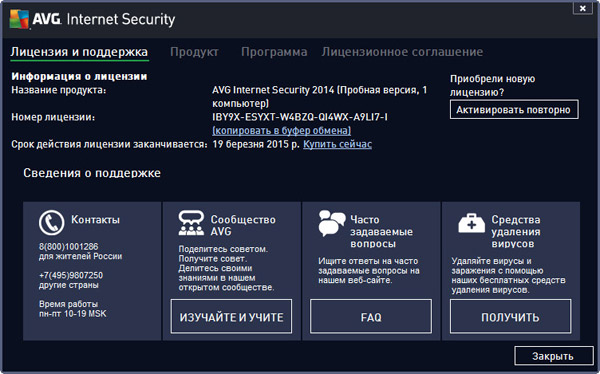The height and width of the screenshot is (374, 600).
Task: Click the speech bubbles FAQ icon
Action: coord(331,223)
